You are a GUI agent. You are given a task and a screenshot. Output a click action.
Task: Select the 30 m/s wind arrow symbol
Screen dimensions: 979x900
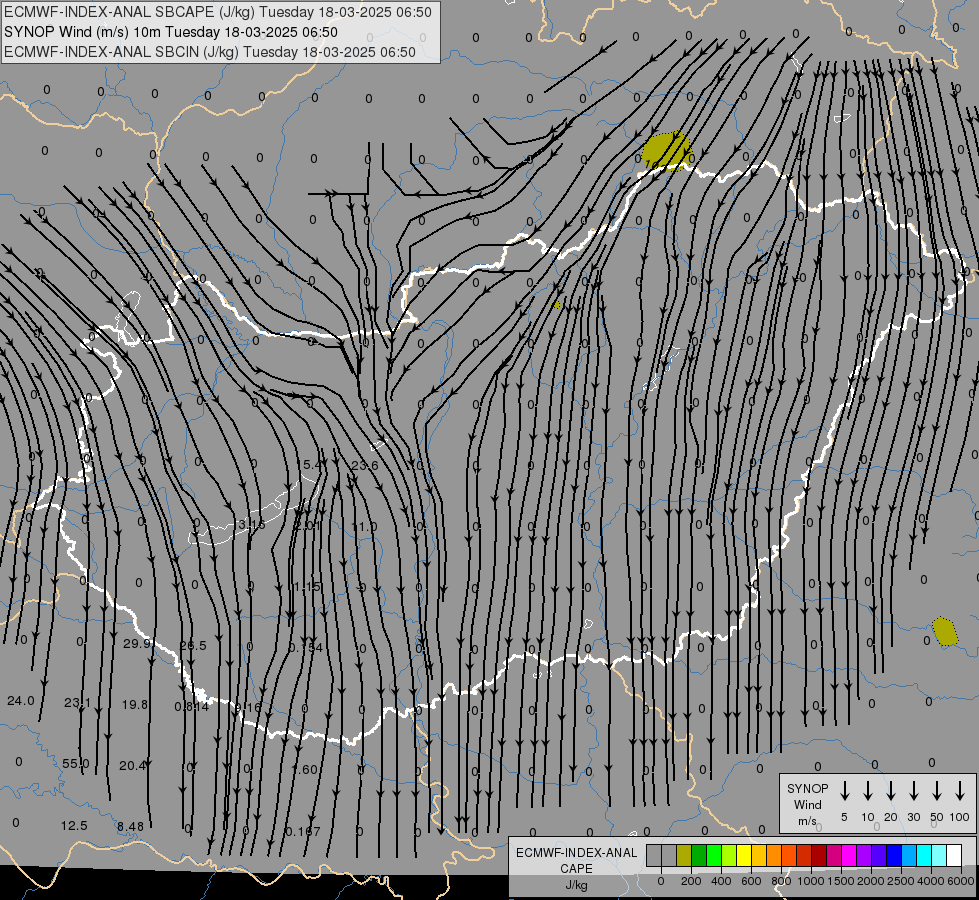[x=913, y=791]
